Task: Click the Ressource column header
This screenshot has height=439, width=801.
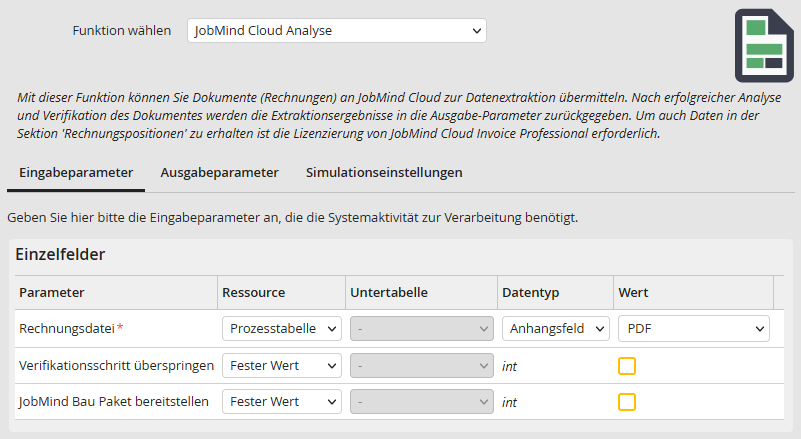Action: 254,292
